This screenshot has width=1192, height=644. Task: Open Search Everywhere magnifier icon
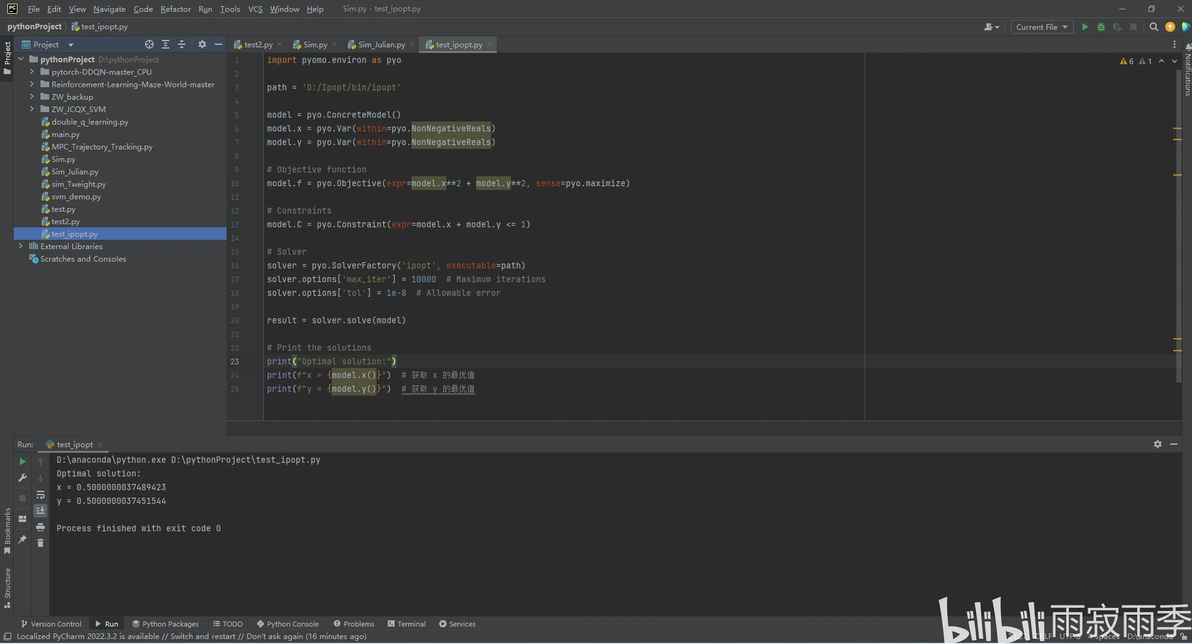pyautogui.click(x=1154, y=27)
